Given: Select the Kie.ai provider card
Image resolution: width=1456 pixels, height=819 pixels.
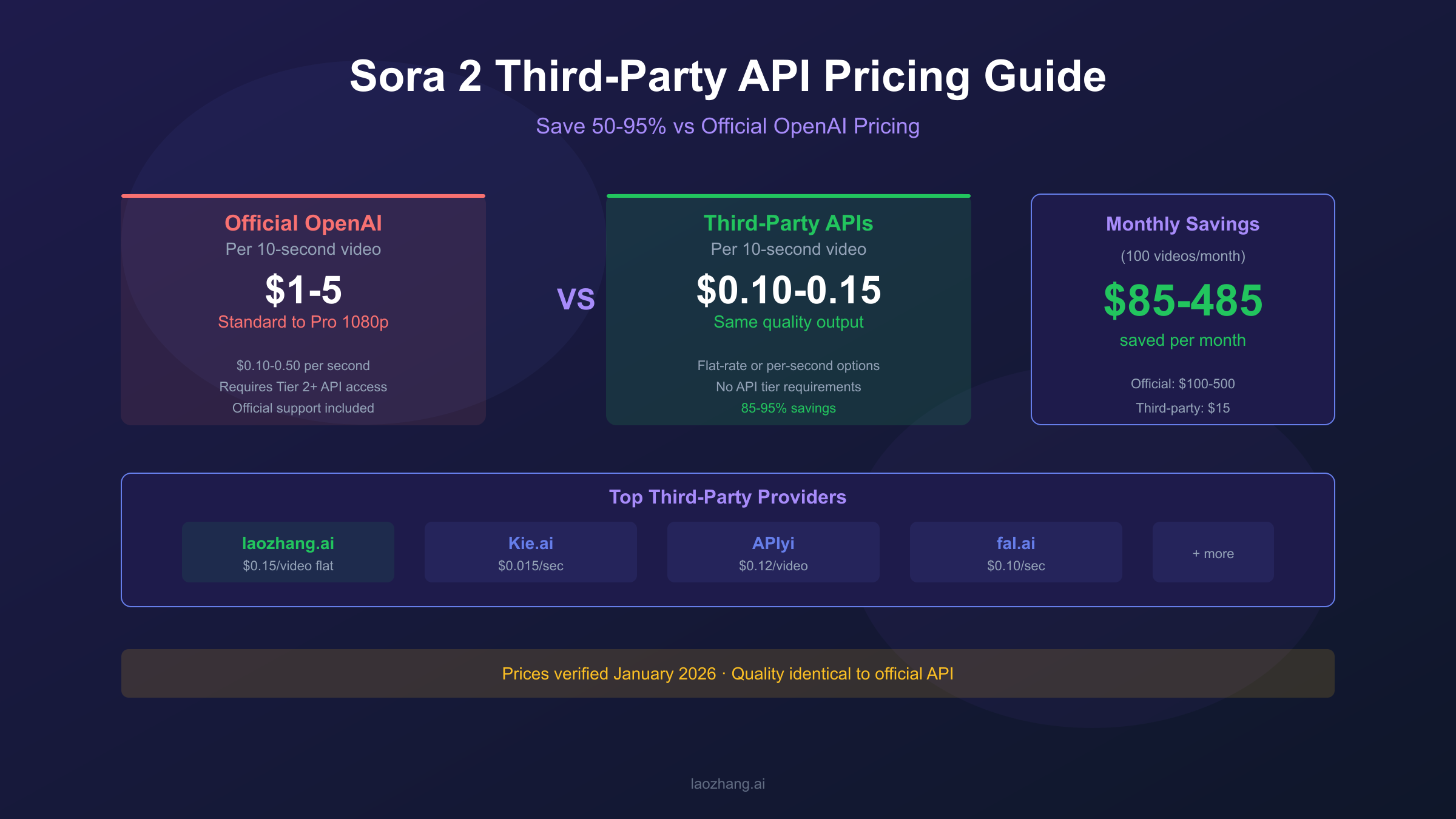Looking at the screenshot, I should coord(531,552).
